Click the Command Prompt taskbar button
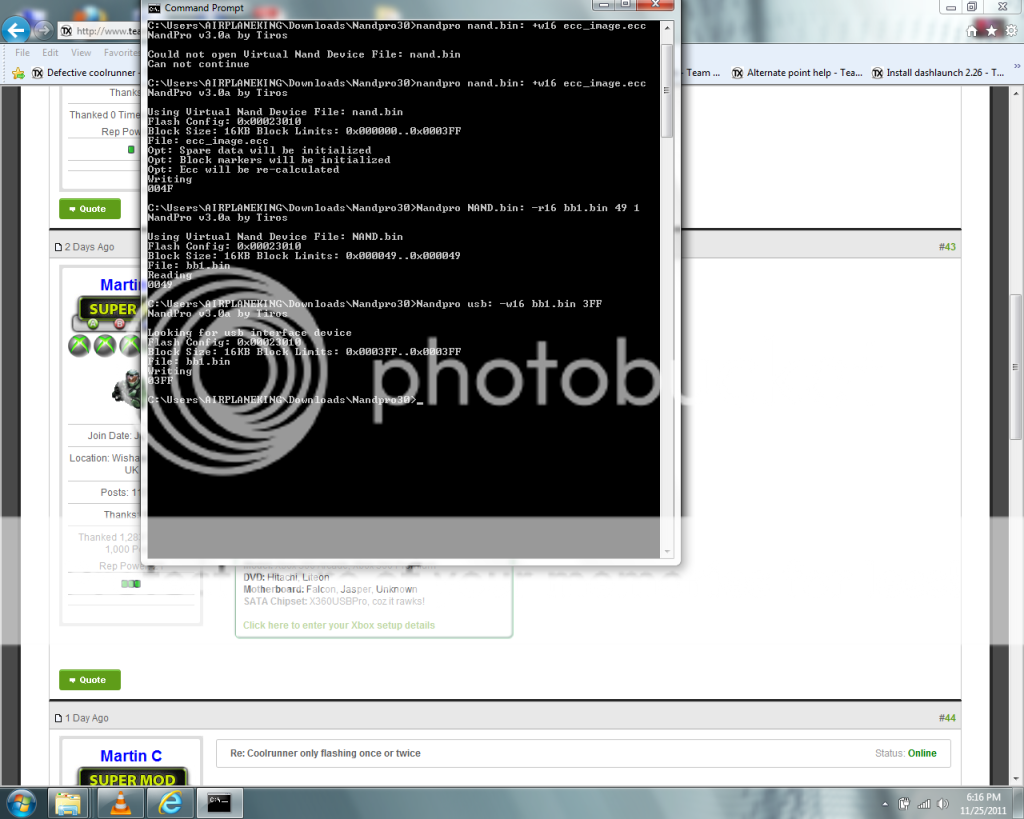The width and height of the screenshot is (1024, 819). 221,802
